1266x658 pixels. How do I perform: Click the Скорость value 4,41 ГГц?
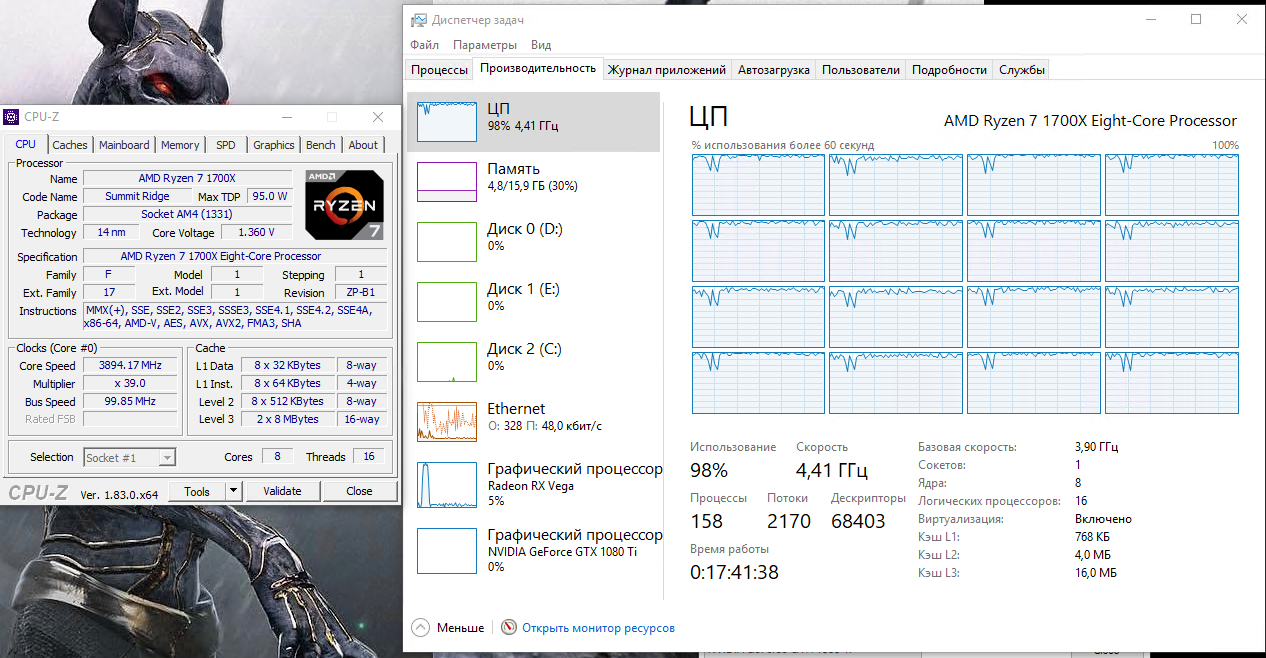(x=831, y=470)
